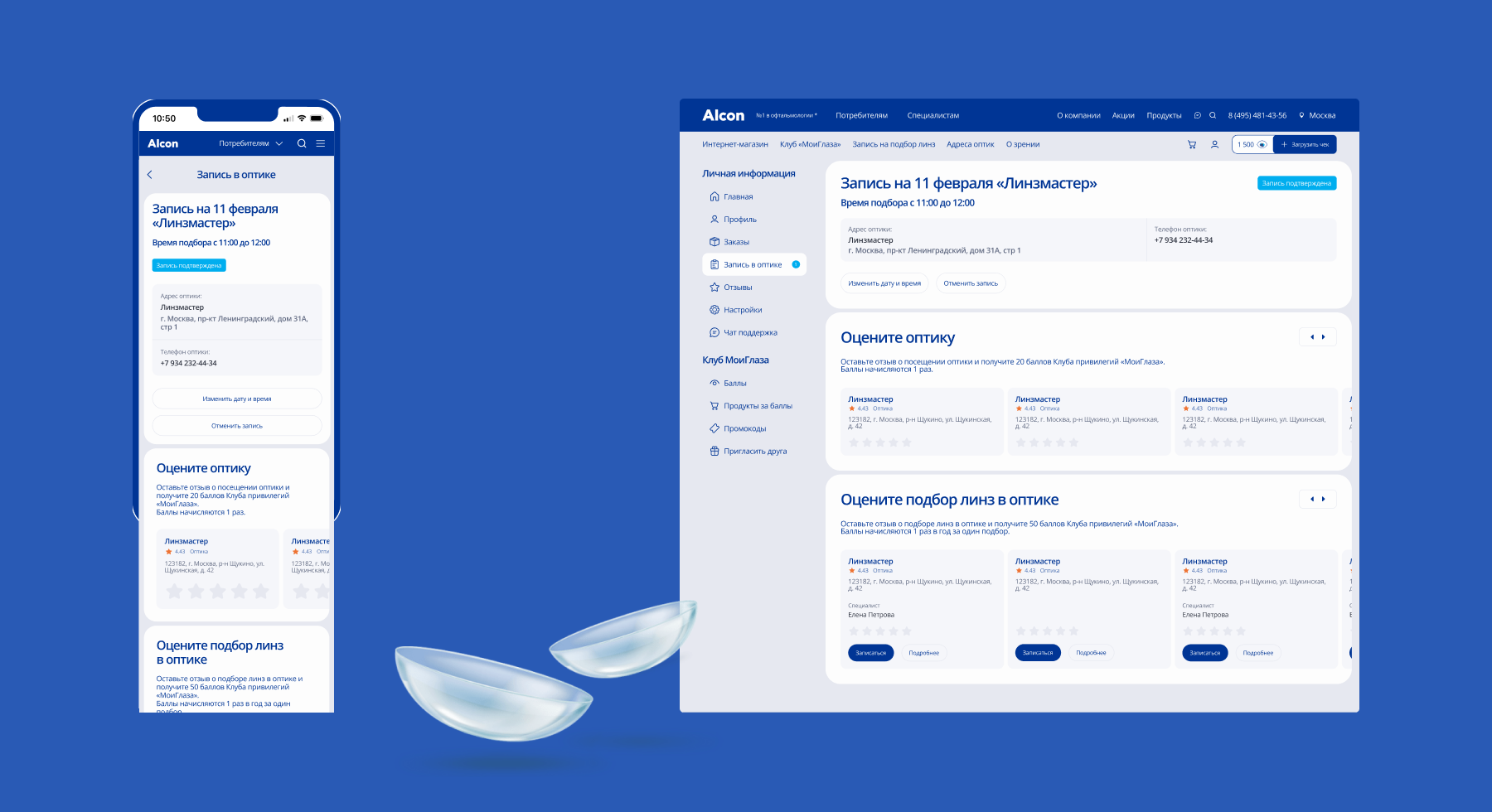Screen dimensions: 1492x812
Task: Open Пригласить друга gift icon in sidebar
Action: tap(715, 451)
